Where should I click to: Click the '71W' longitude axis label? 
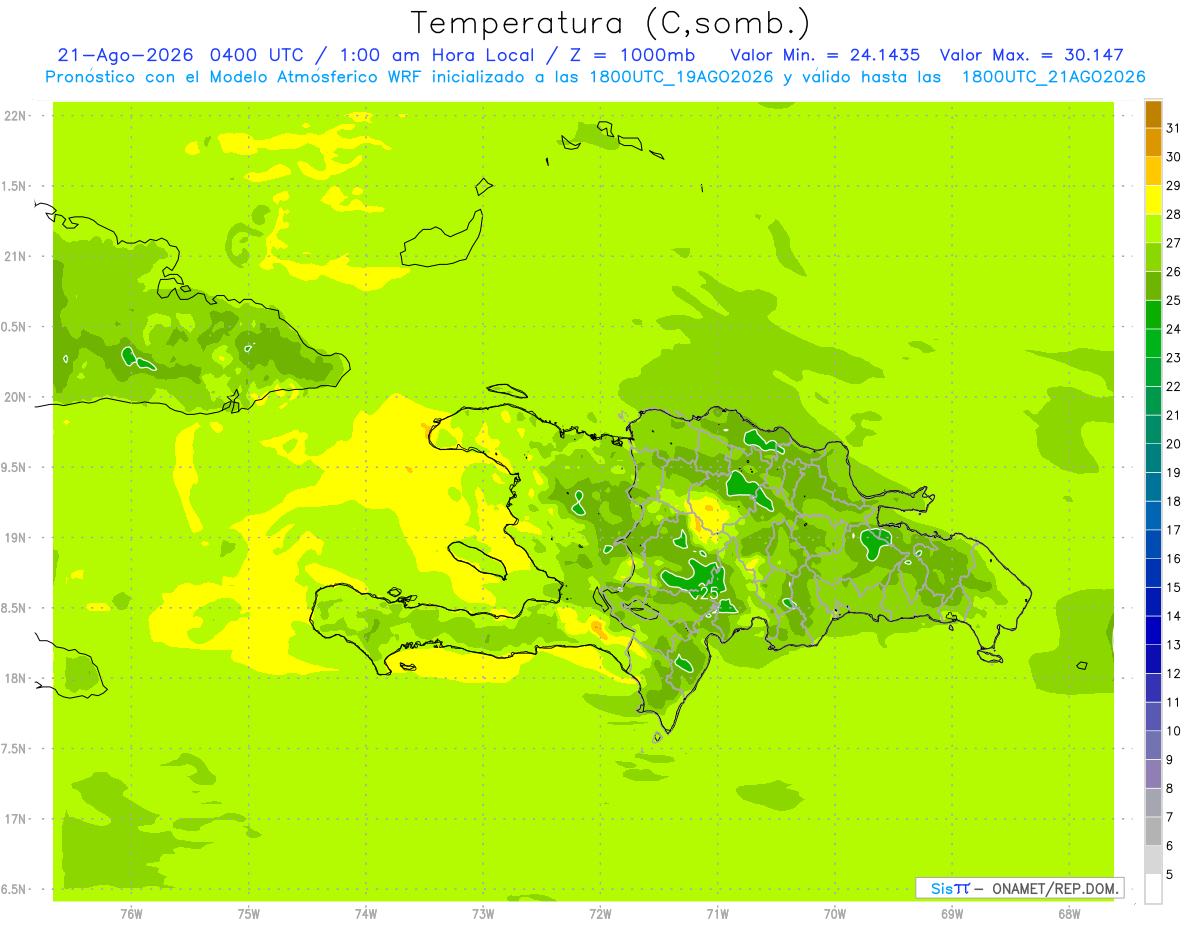[717, 914]
